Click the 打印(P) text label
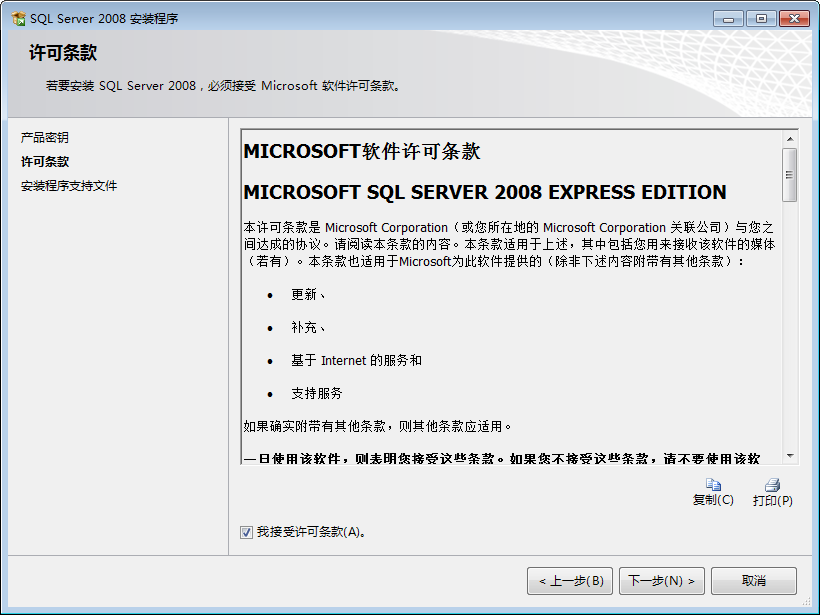820x615 pixels. [x=773, y=500]
